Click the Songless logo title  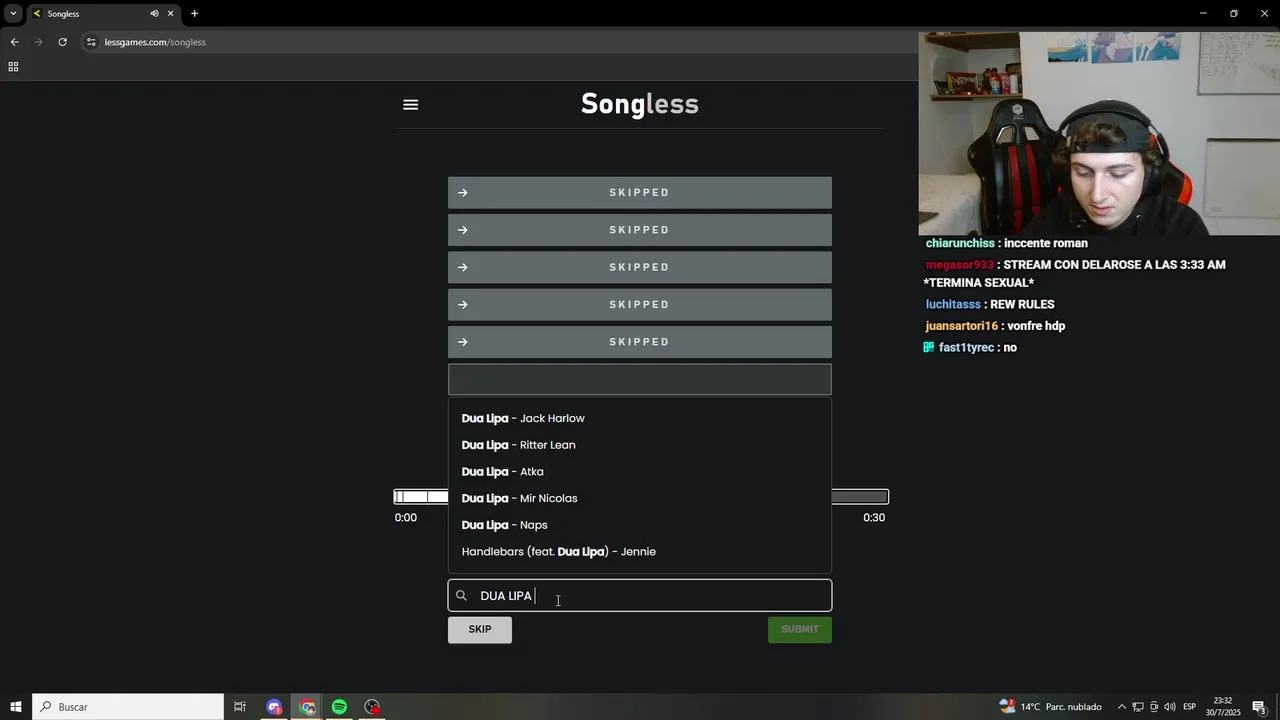(640, 104)
